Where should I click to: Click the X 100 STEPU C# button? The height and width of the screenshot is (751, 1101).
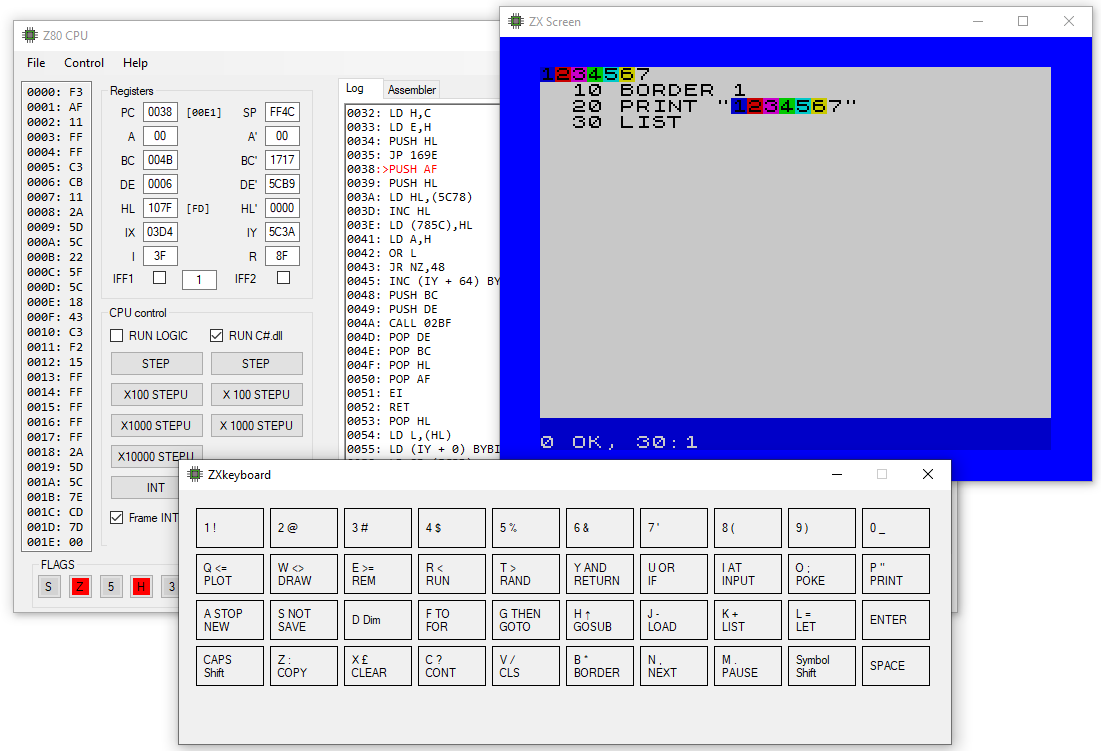pos(256,394)
